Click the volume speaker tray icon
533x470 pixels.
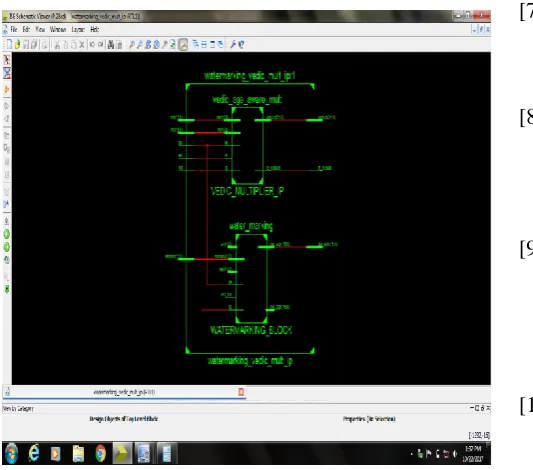coord(455,454)
